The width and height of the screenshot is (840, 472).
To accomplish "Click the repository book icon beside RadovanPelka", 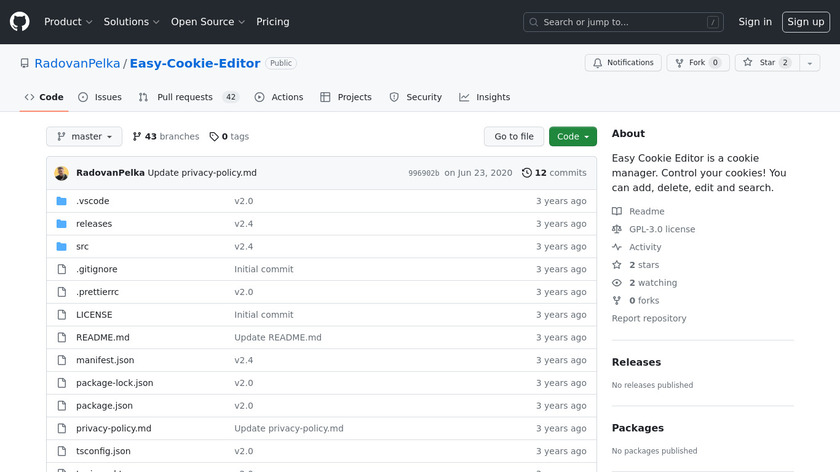I will [x=25, y=63].
